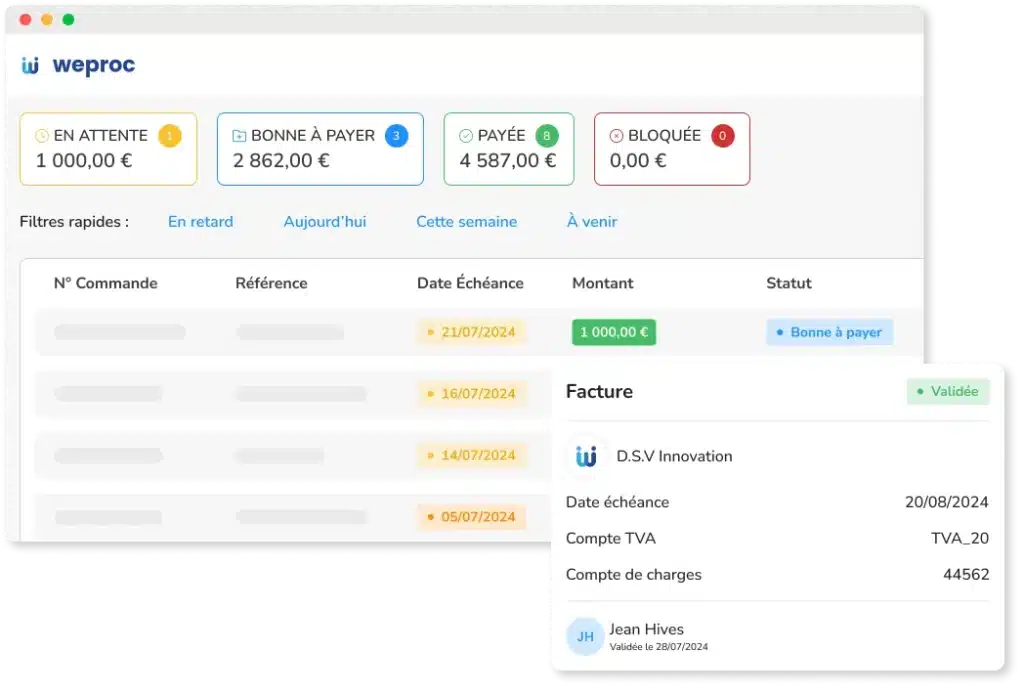Click the green 1 000,00 € amount tag
Screen dimensions: 1024x695
click(x=613, y=332)
